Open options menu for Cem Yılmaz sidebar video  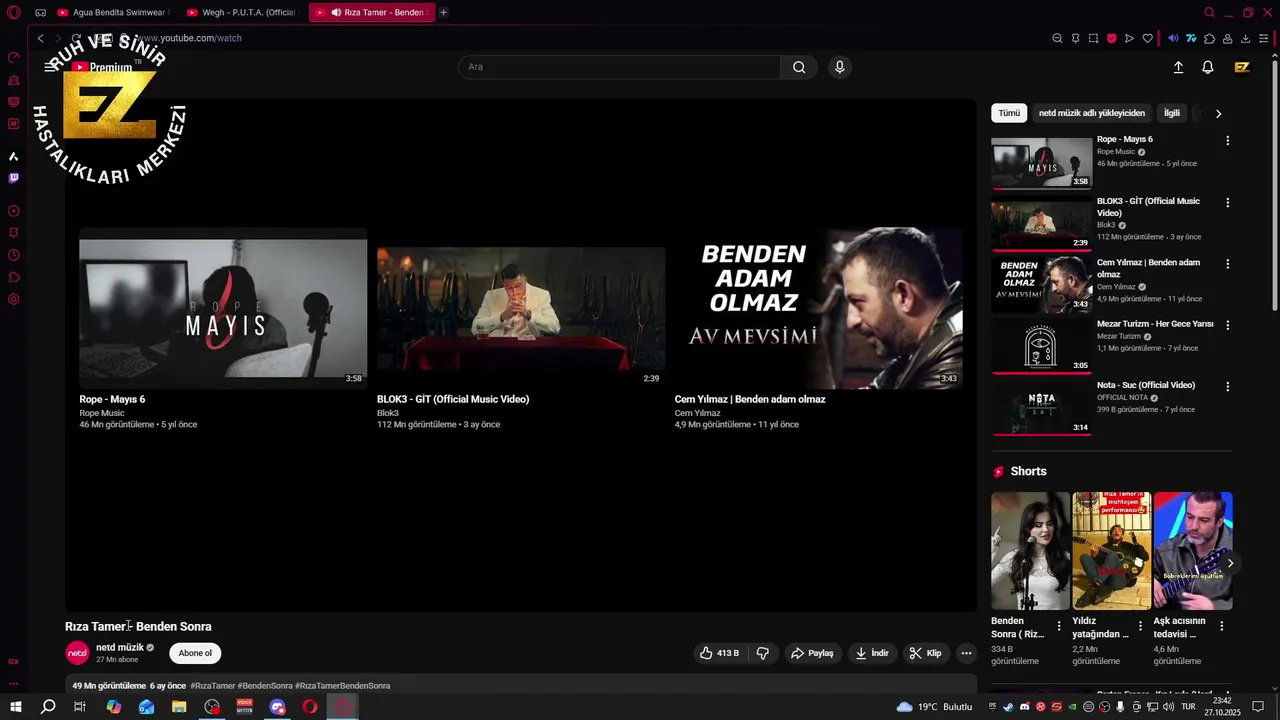pos(1227,264)
